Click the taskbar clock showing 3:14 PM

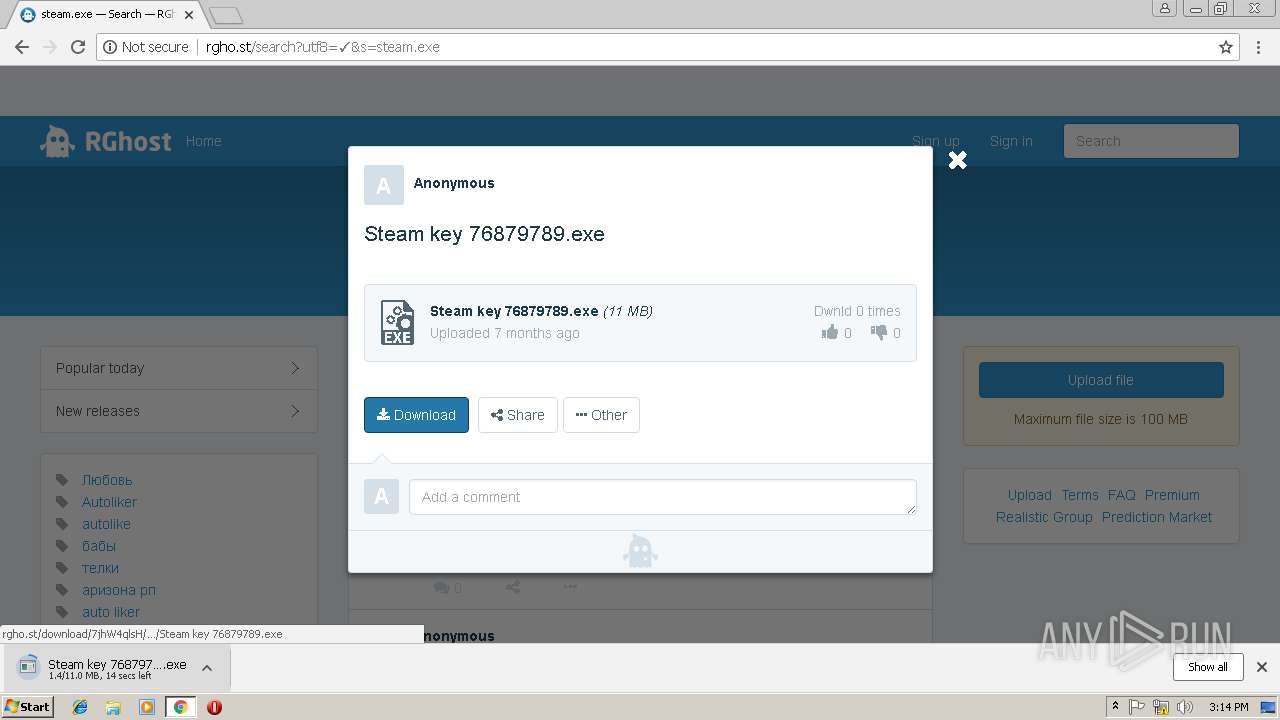pos(1228,707)
